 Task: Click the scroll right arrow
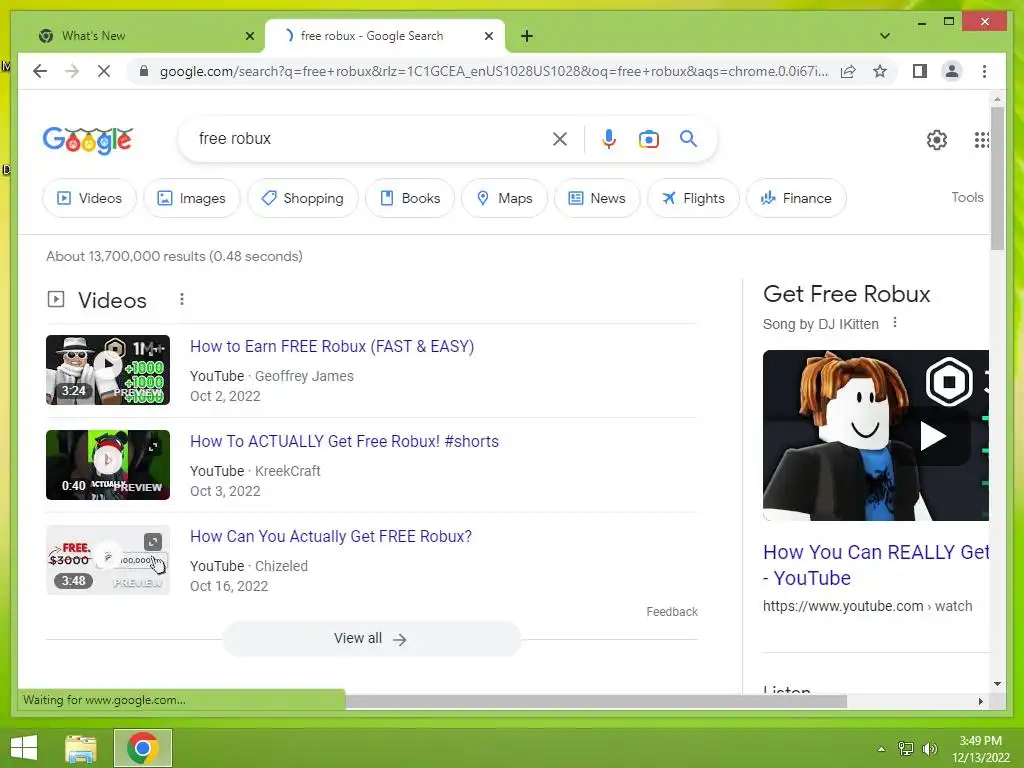[980, 701]
